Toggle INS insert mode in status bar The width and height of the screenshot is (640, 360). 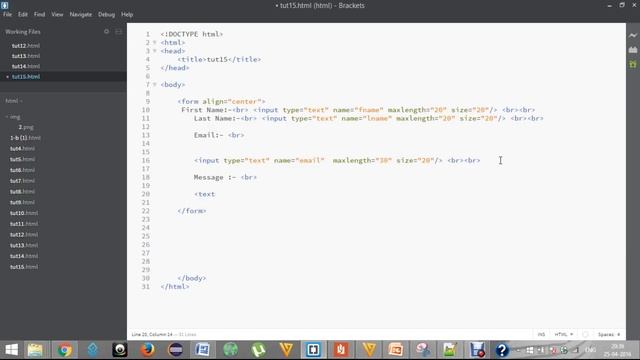tap(541, 334)
